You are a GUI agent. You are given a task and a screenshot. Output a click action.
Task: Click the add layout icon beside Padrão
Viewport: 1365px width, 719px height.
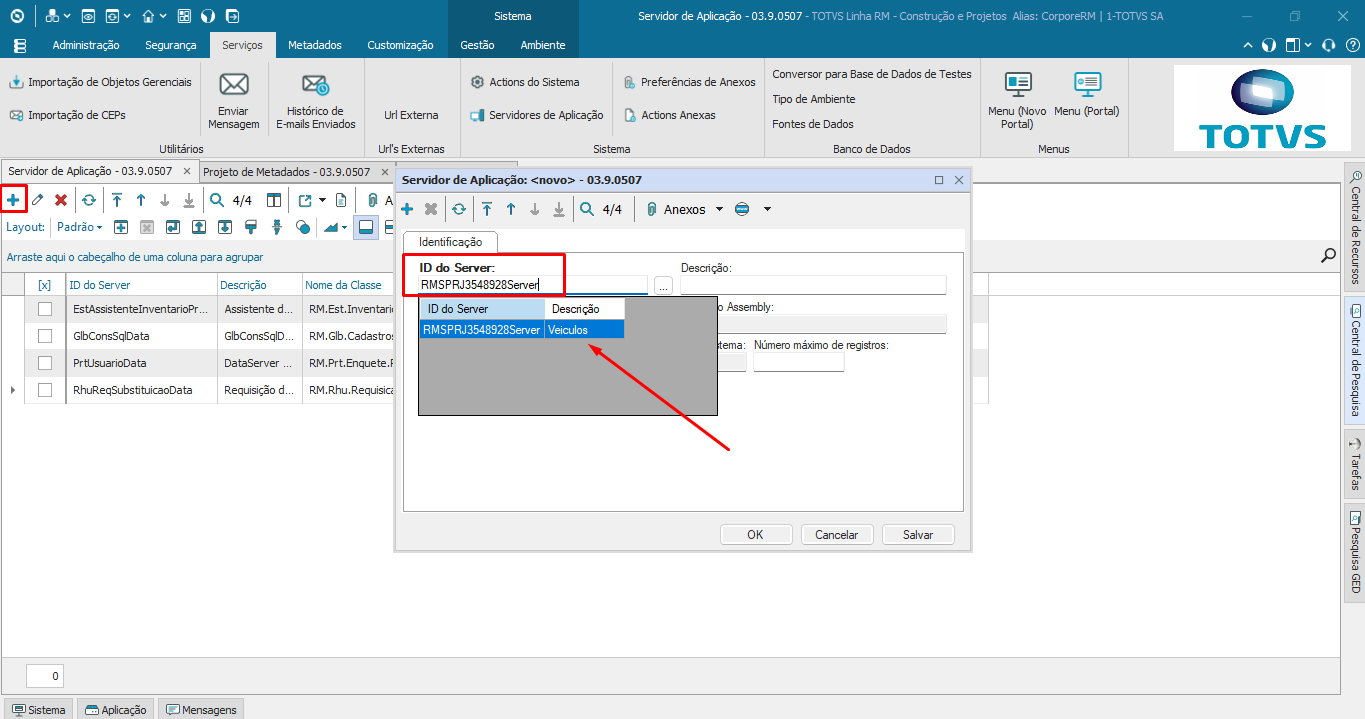(121, 227)
